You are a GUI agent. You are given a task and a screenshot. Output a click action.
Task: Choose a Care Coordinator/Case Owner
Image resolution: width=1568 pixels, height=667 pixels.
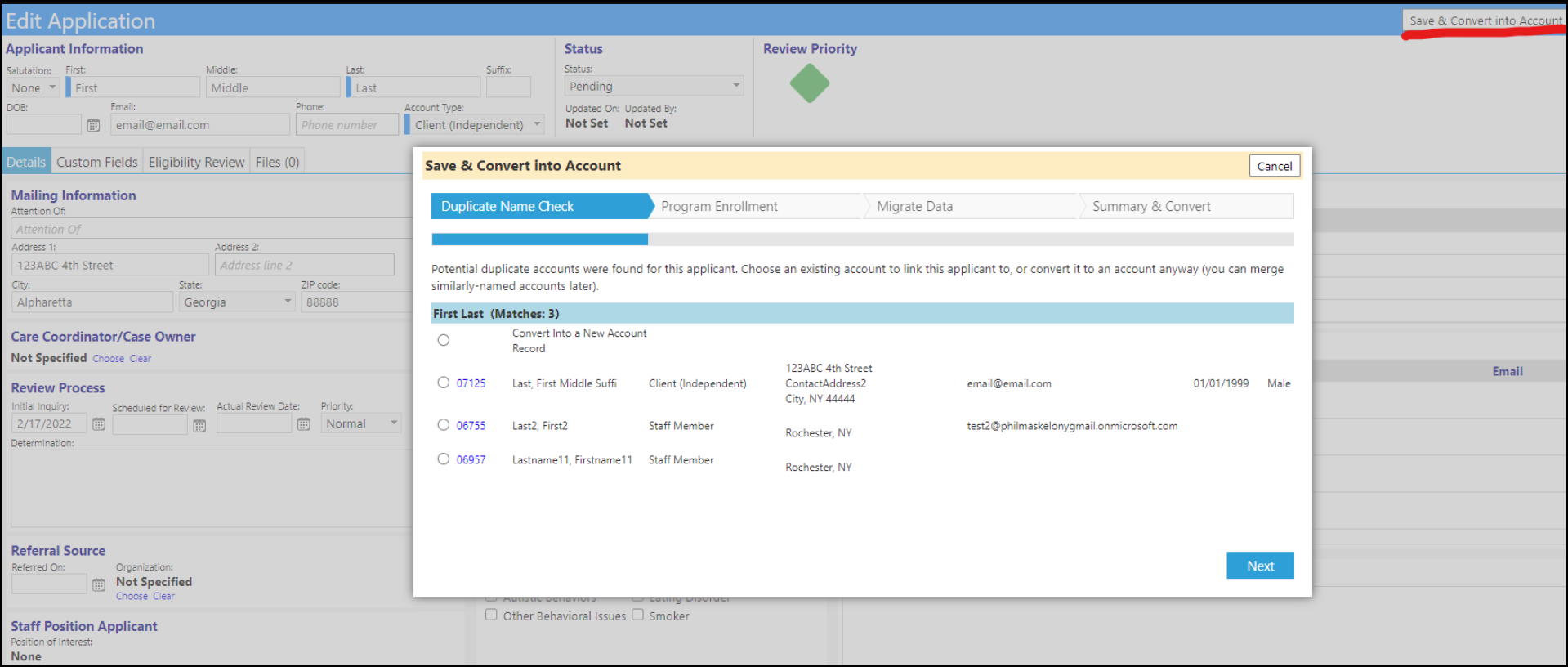[x=109, y=359]
